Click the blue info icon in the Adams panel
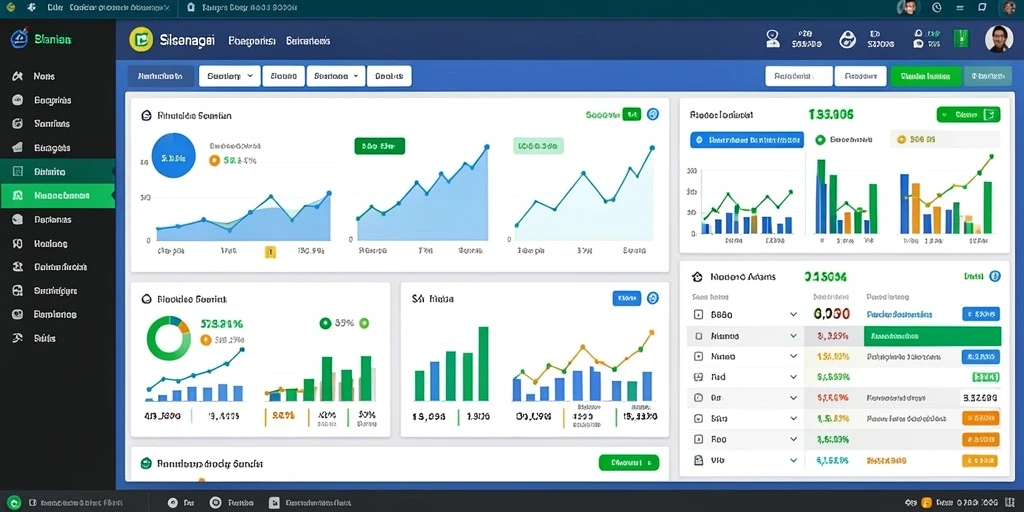 coord(995,276)
